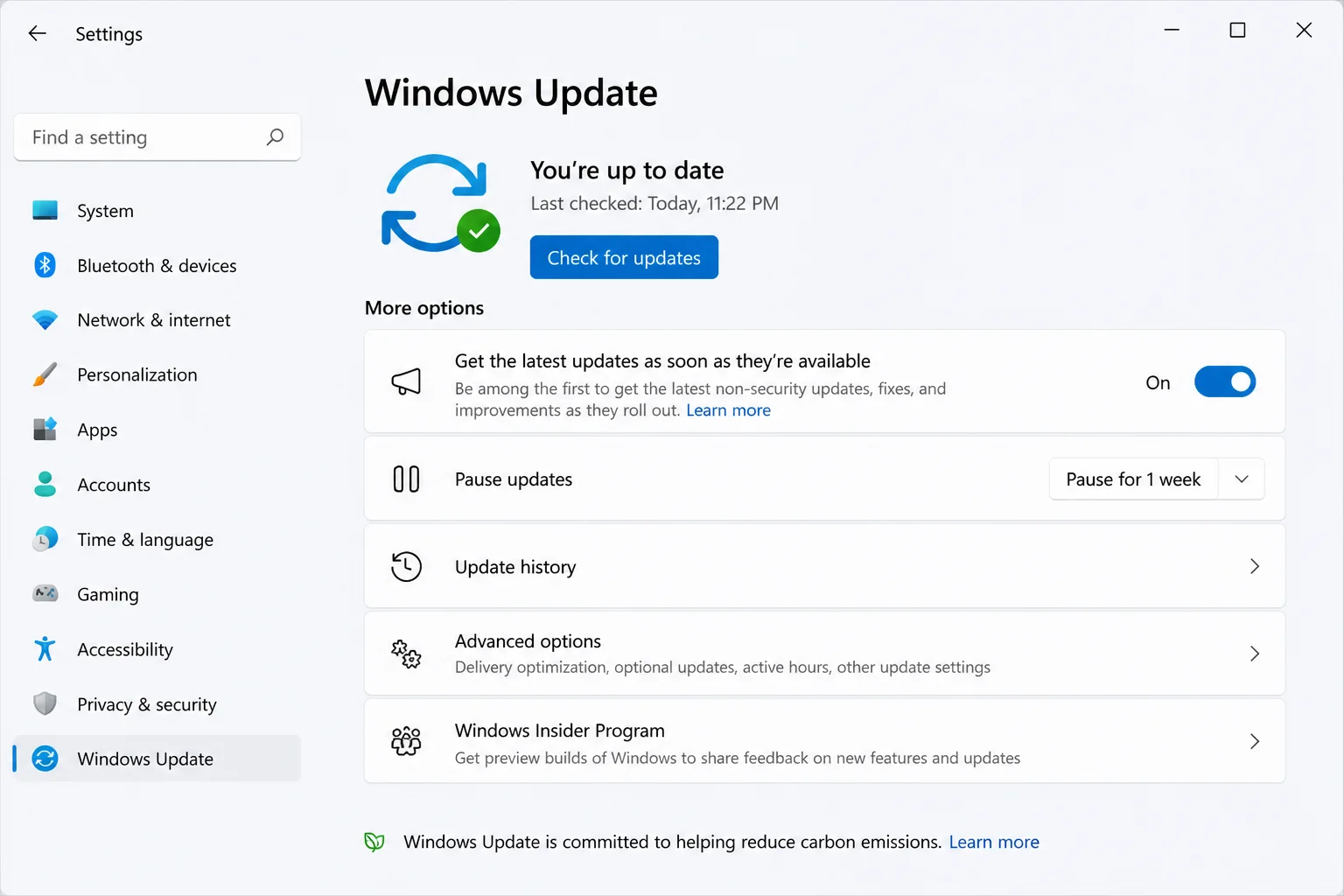Open System settings category

tap(157, 210)
